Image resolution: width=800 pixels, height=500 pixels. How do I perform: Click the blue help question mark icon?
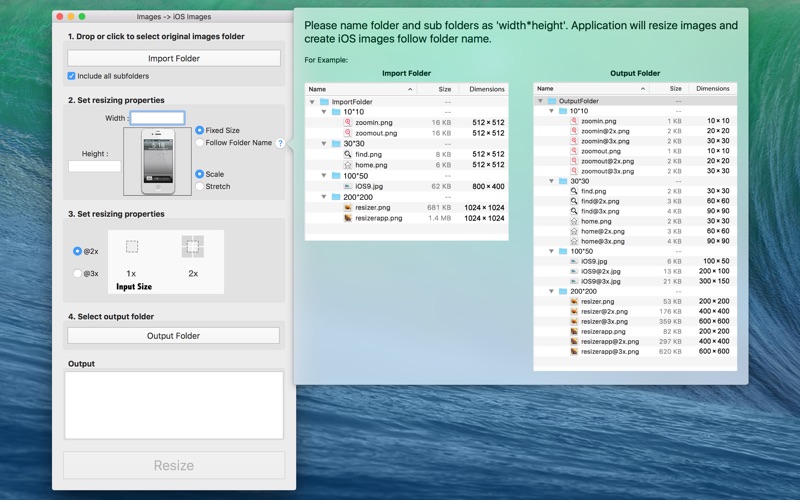[x=280, y=143]
